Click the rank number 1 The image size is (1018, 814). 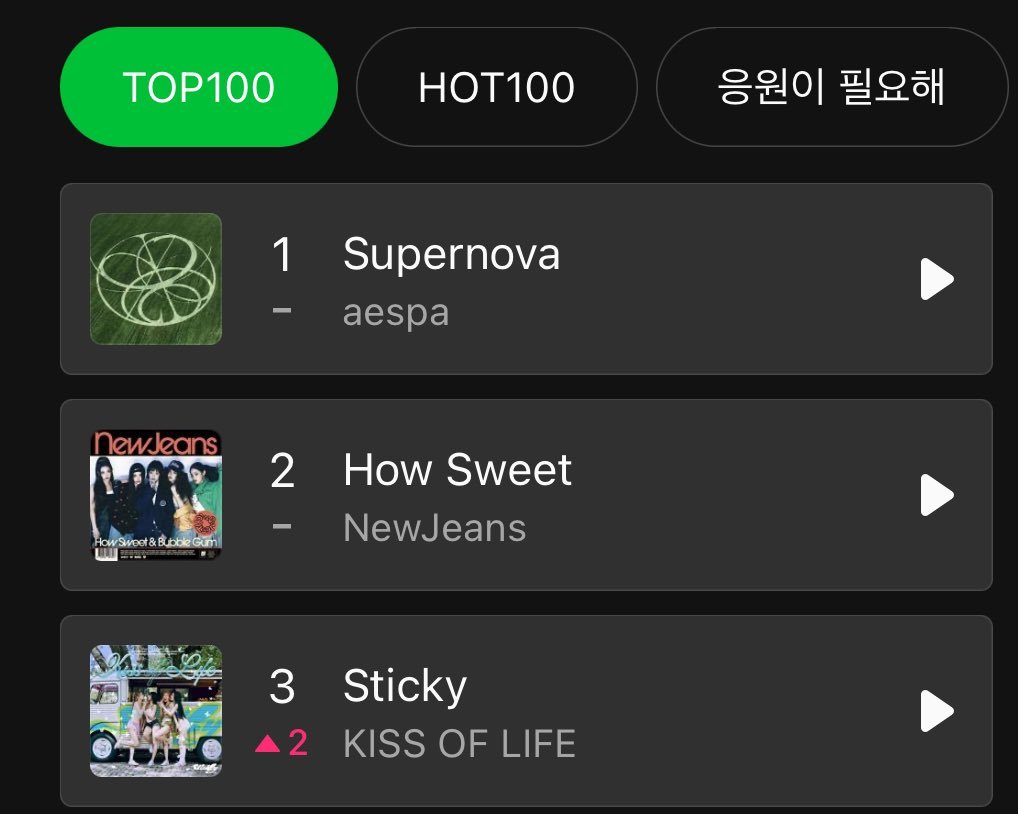pyautogui.click(x=282, y=255)
